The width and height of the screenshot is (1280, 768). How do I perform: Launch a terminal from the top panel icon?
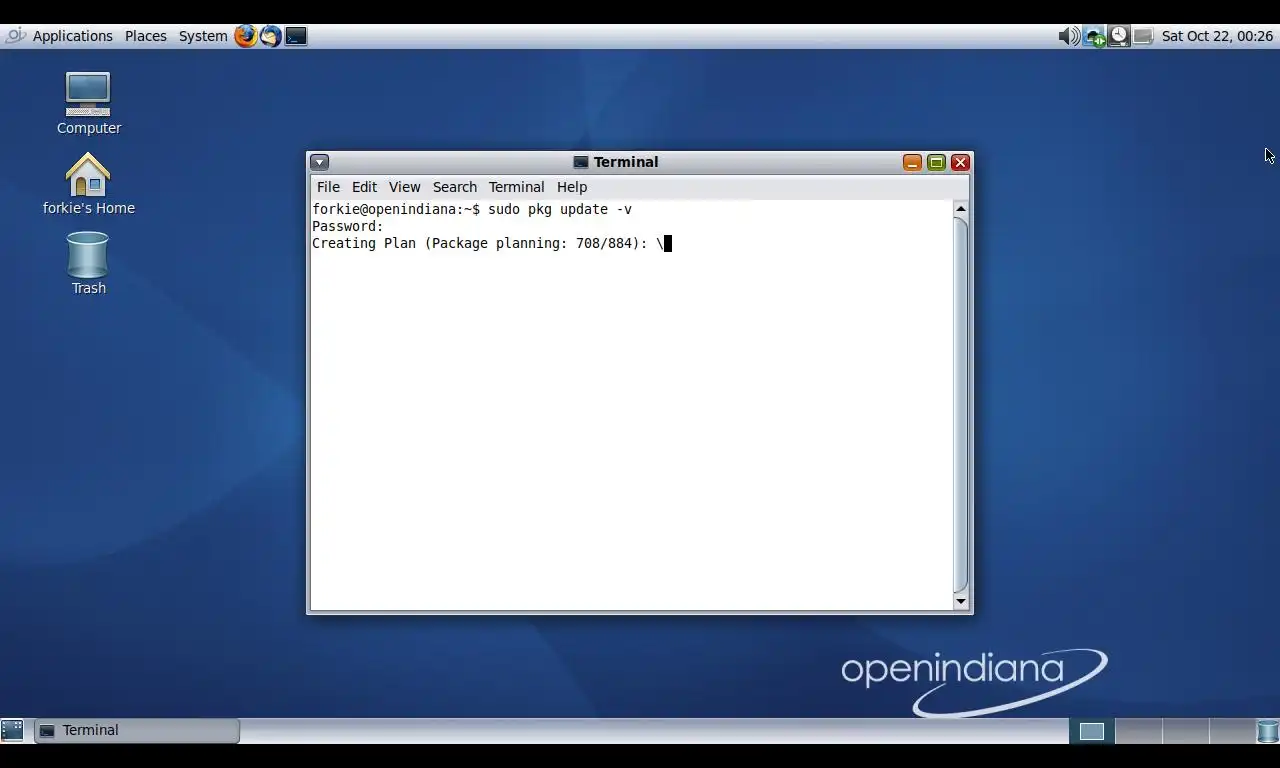click(x=296, y=36)
